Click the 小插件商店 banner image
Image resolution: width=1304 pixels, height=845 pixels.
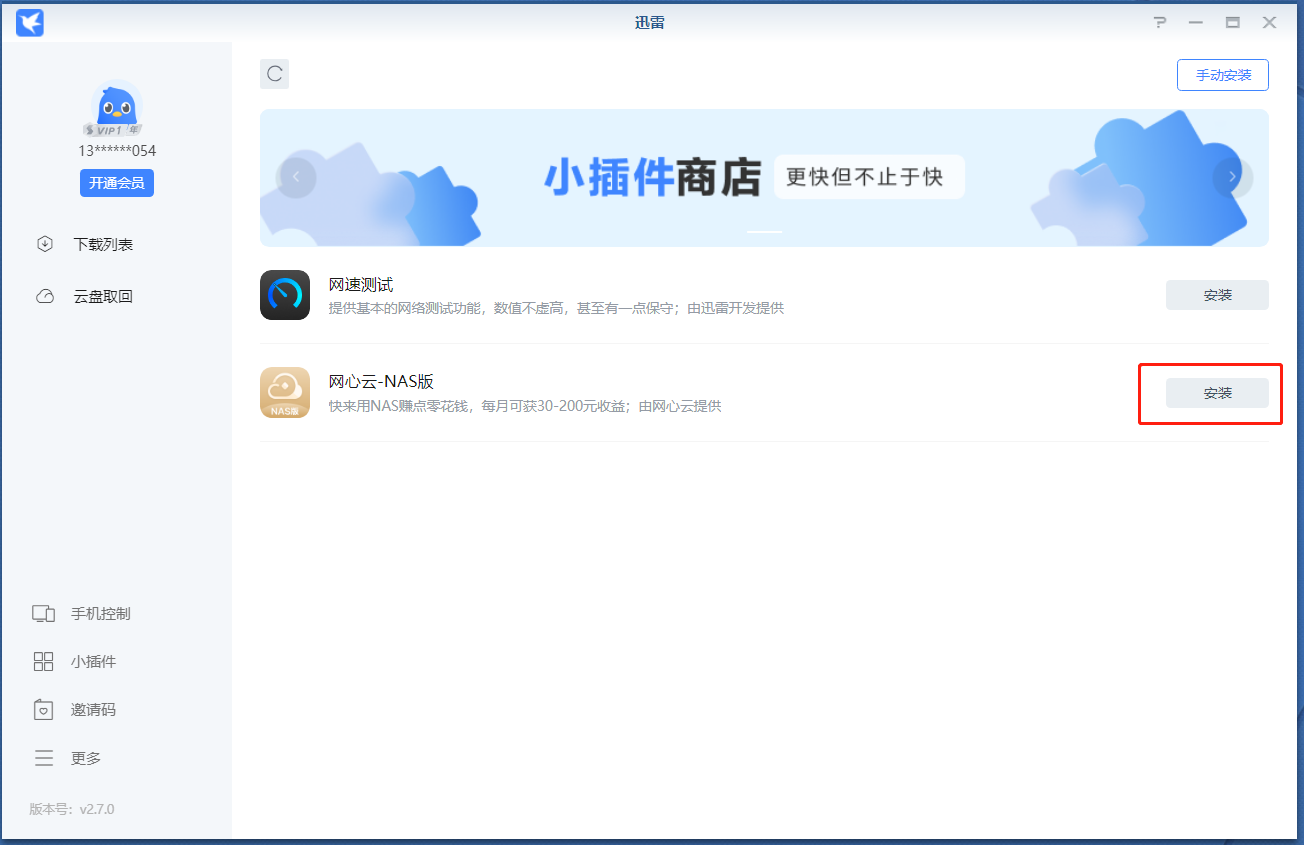[x=764, y=178]
